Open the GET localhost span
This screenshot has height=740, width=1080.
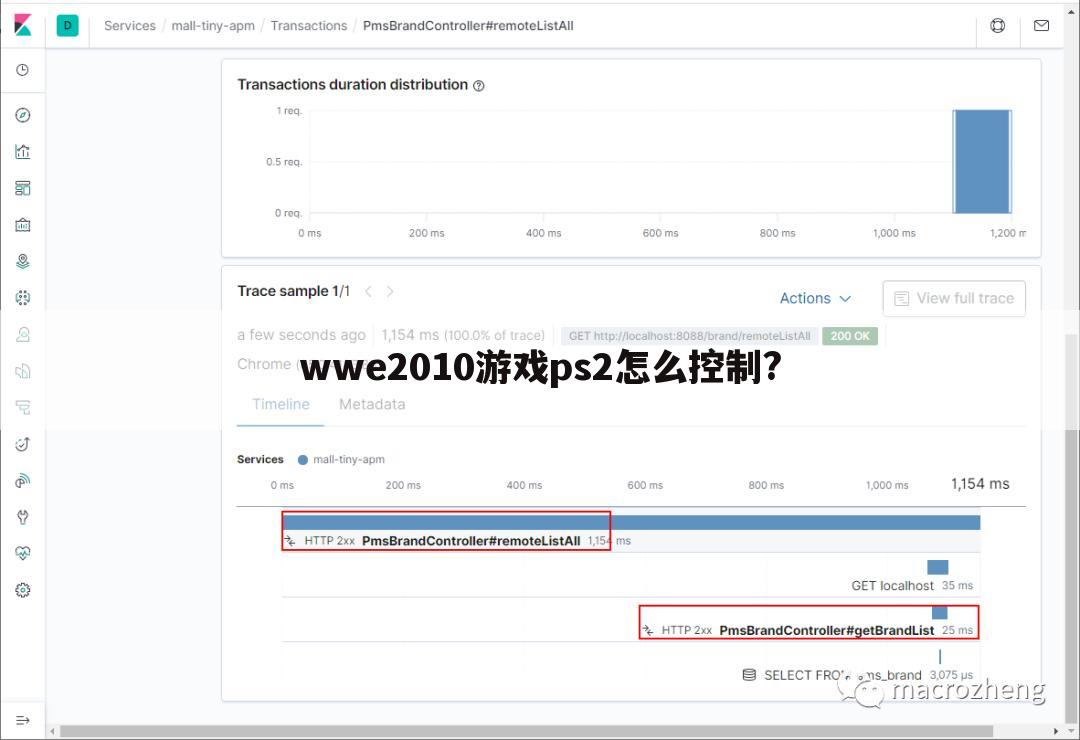click(912, 577)
